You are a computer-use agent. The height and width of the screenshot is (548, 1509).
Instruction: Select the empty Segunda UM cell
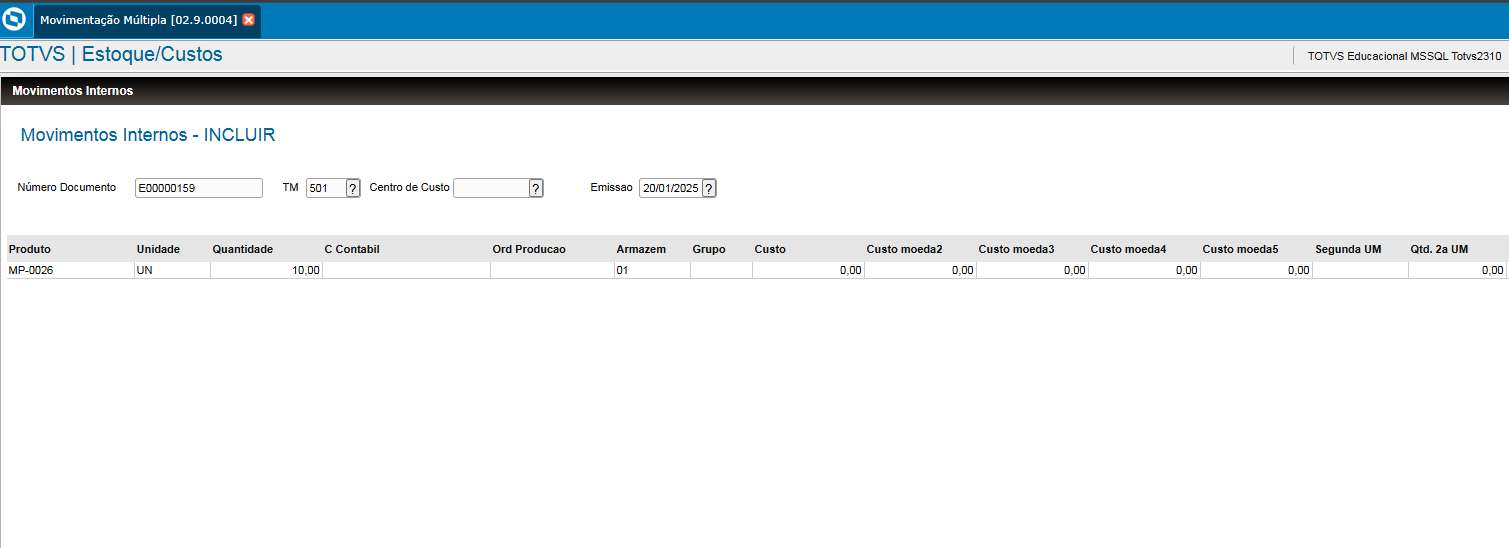coord(1360,270)
